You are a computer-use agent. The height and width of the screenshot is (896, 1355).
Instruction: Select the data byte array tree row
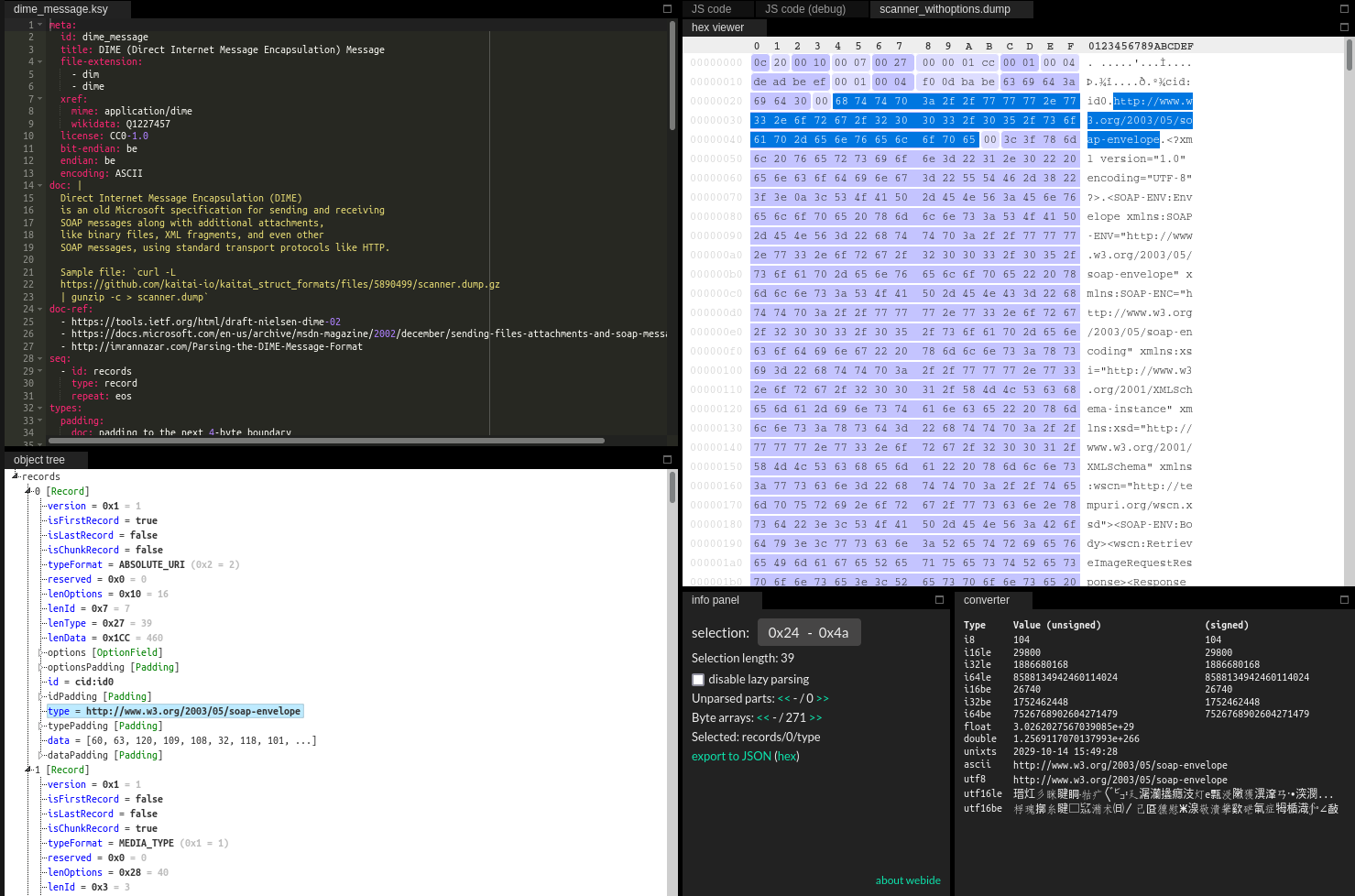(181, 740)
